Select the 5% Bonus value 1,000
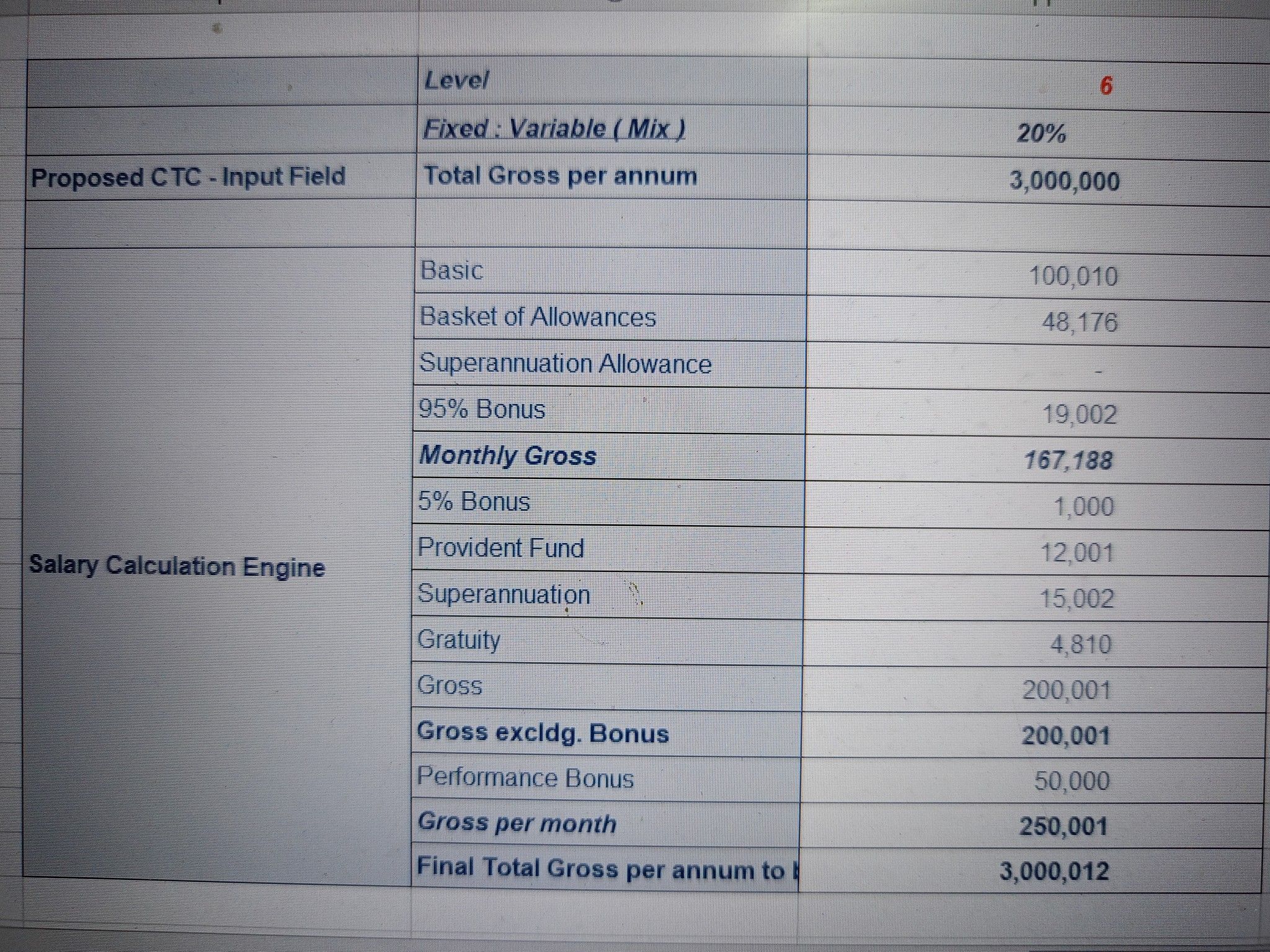Viewport: 1270px width, 952px height. click(x=1083, y=507)
